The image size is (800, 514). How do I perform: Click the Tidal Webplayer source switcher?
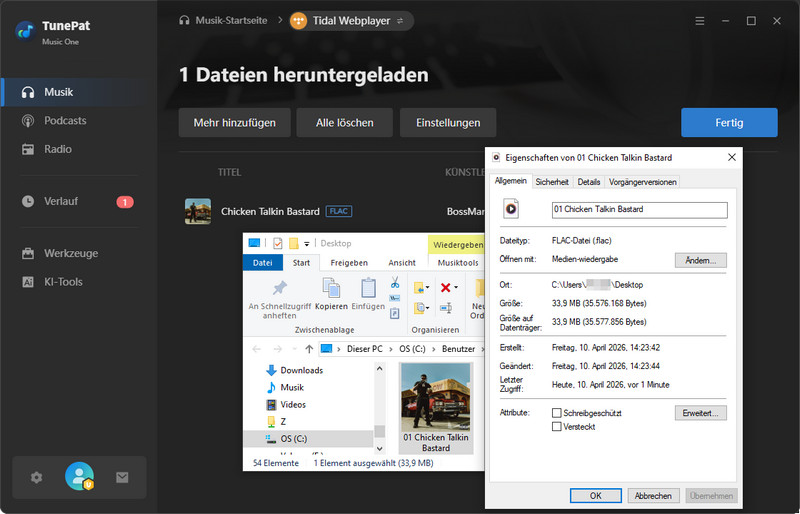tap(352, 21)
